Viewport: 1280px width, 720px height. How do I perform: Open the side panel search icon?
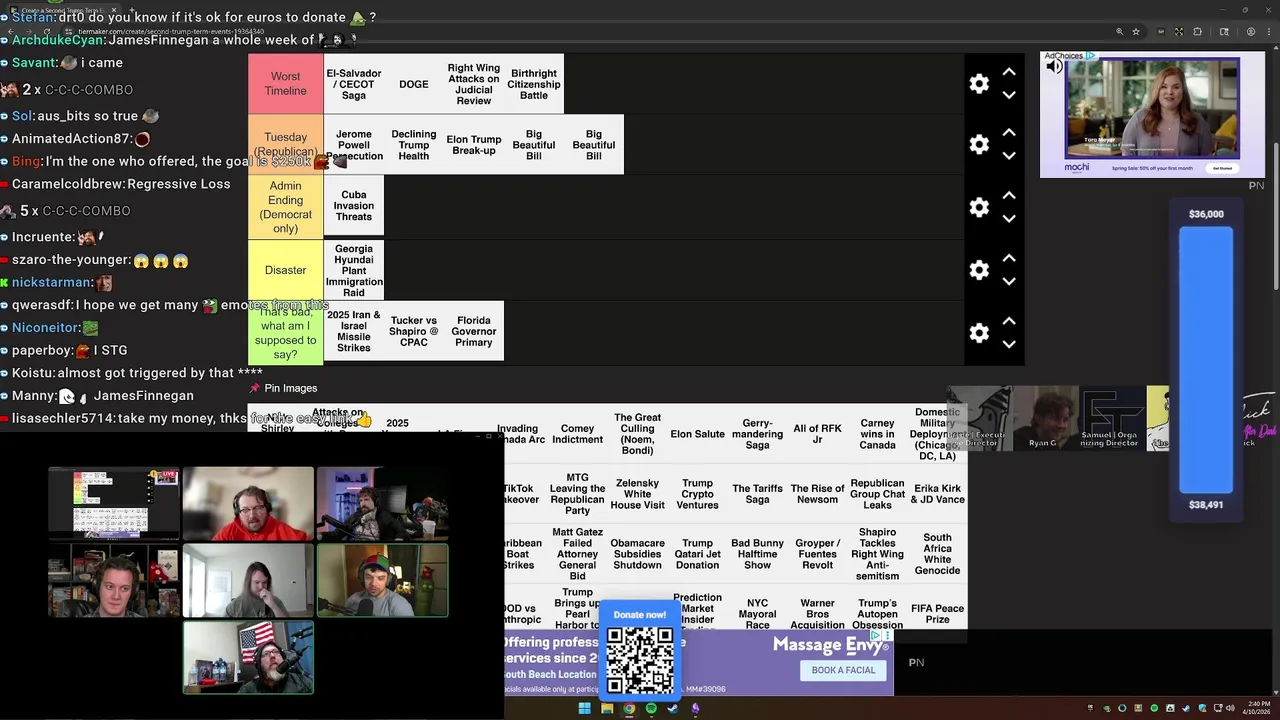pyautogui.click(x=1224, y=32)
